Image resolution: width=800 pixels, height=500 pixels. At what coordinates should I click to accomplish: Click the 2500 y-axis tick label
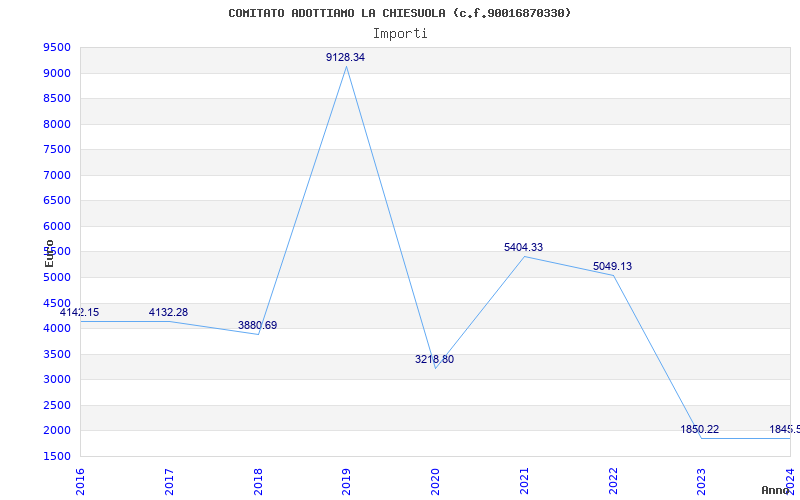click(57, 405)
